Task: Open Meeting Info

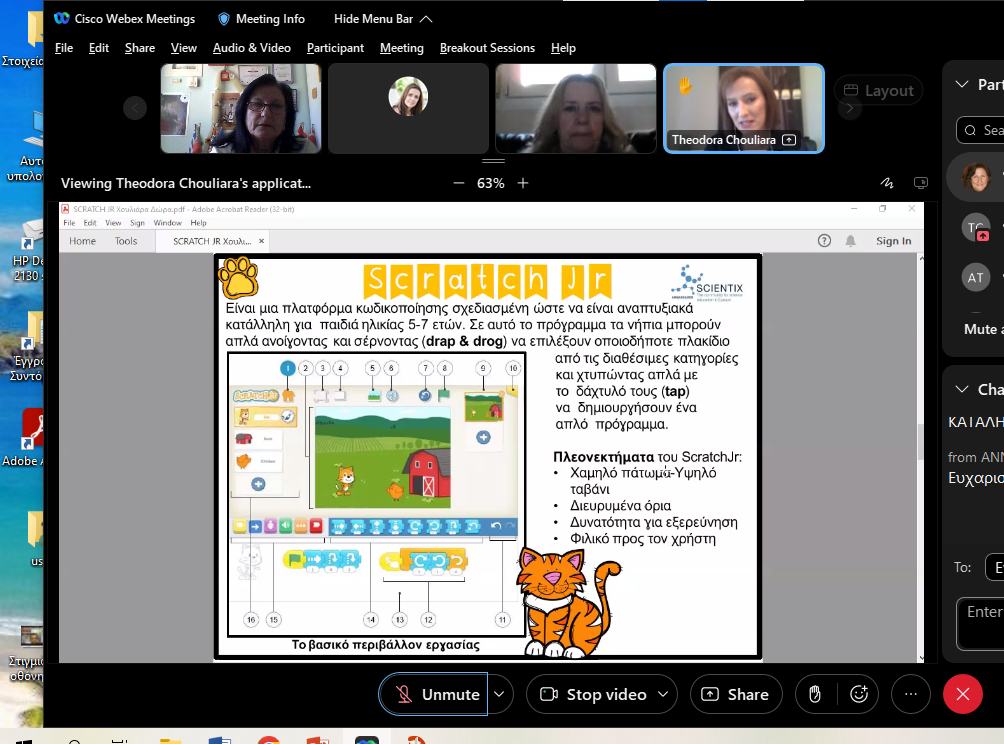Action: point(261,18)
